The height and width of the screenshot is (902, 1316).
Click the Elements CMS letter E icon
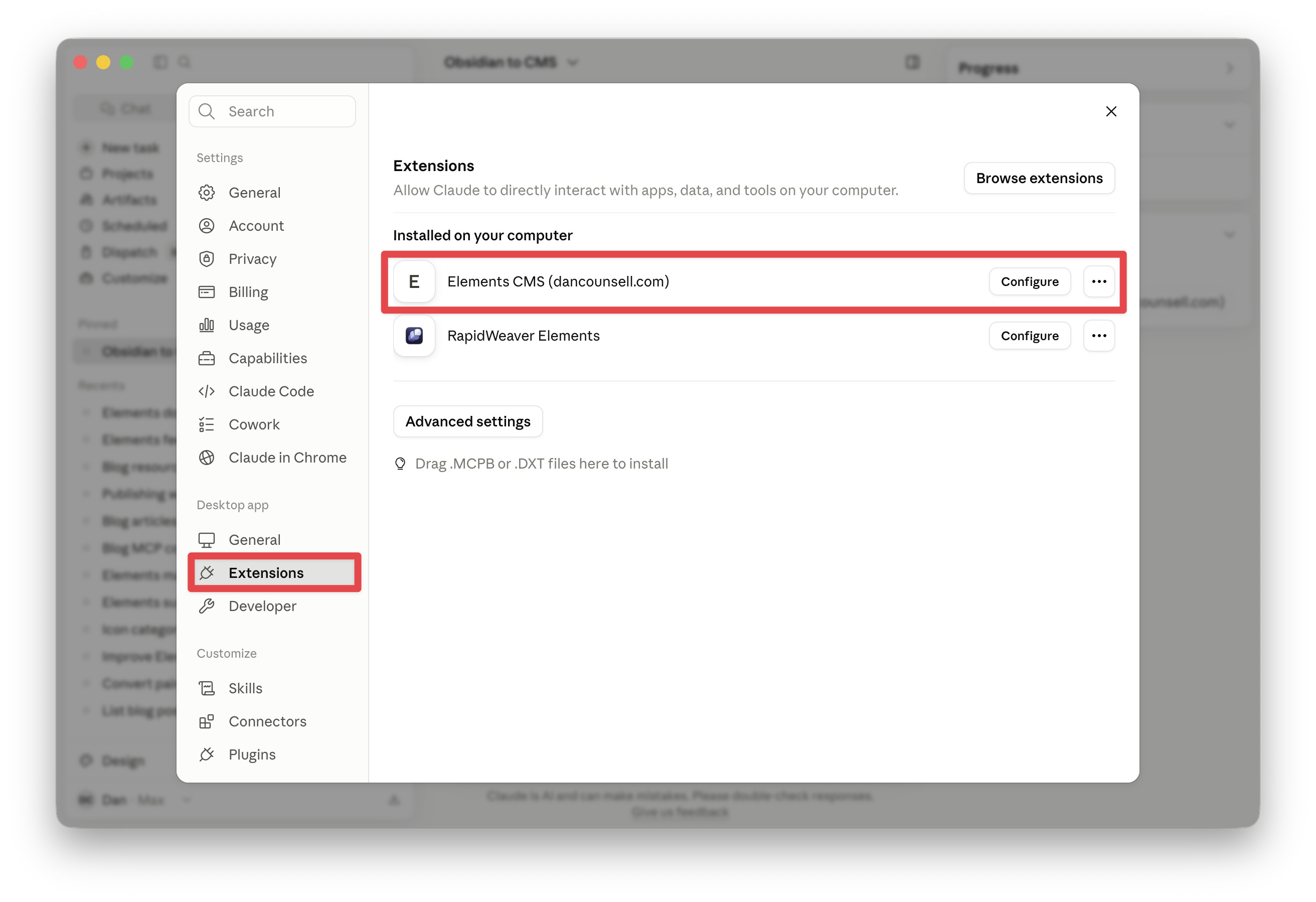click(x=414, y=281)
